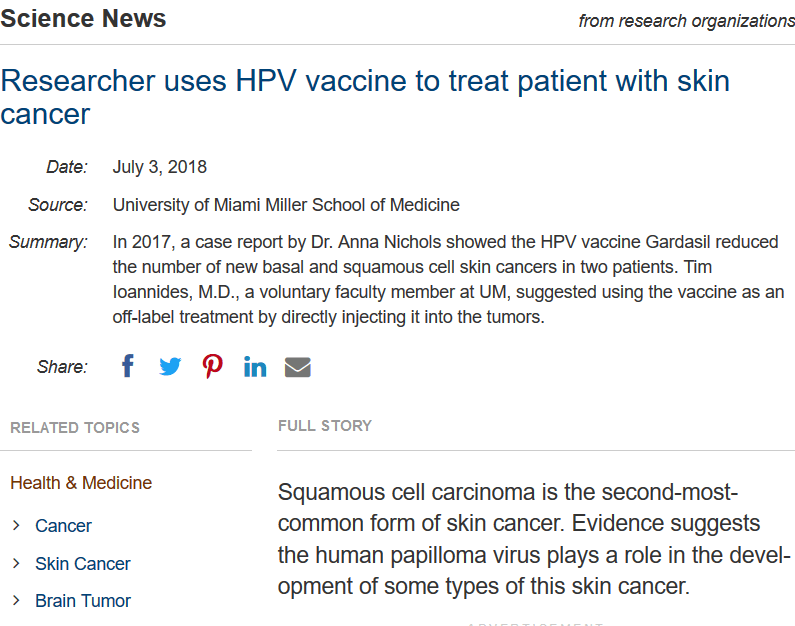The image size is (795, 626).
Task: Share the story on LinkedIn
Action: click(x=255, y=366)
